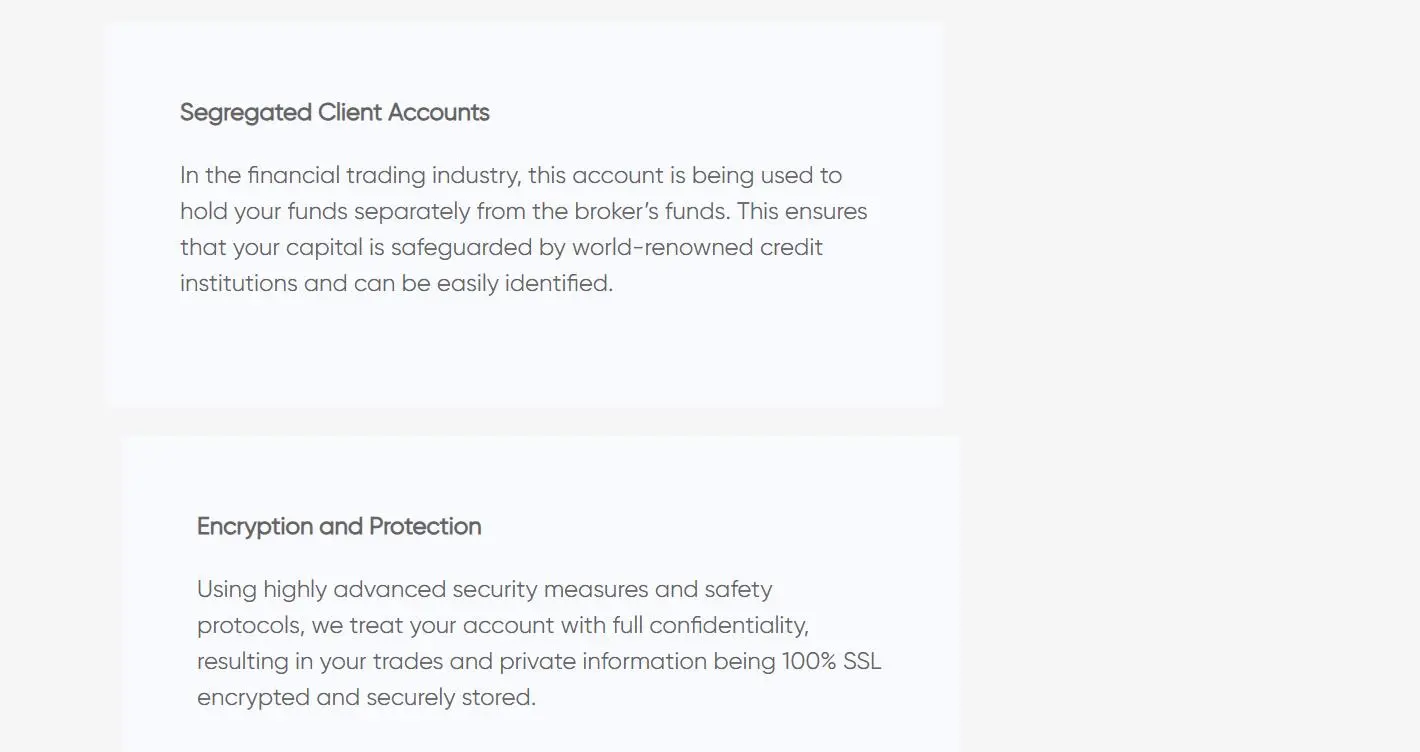The width and height of the screenshot is (1420, 752).
Task: Click the words 'Client Accounts' in first heading
Action: click(404, 113)
